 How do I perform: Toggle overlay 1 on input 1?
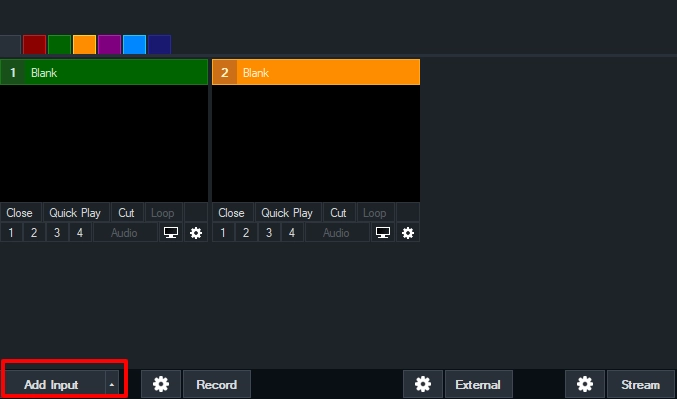[11, 233]
